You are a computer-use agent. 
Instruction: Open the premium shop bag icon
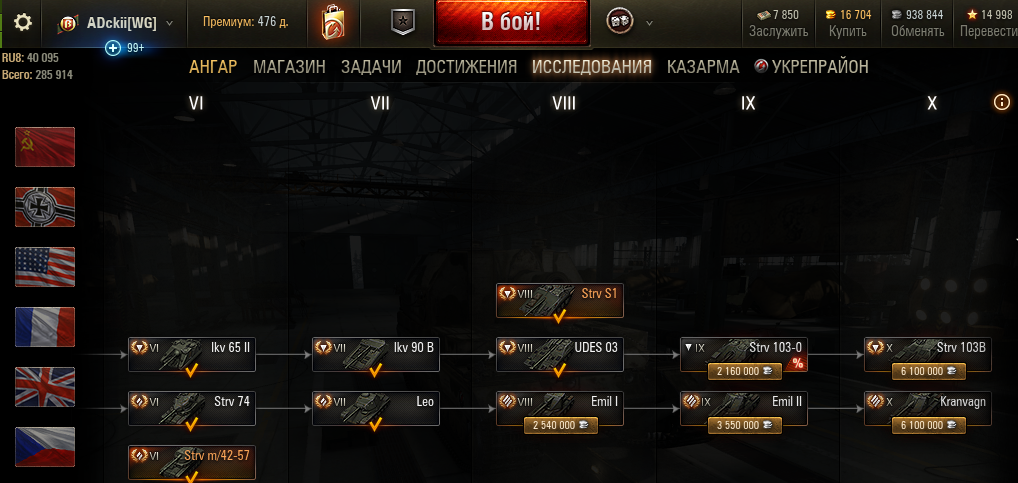tap(333, 23)
